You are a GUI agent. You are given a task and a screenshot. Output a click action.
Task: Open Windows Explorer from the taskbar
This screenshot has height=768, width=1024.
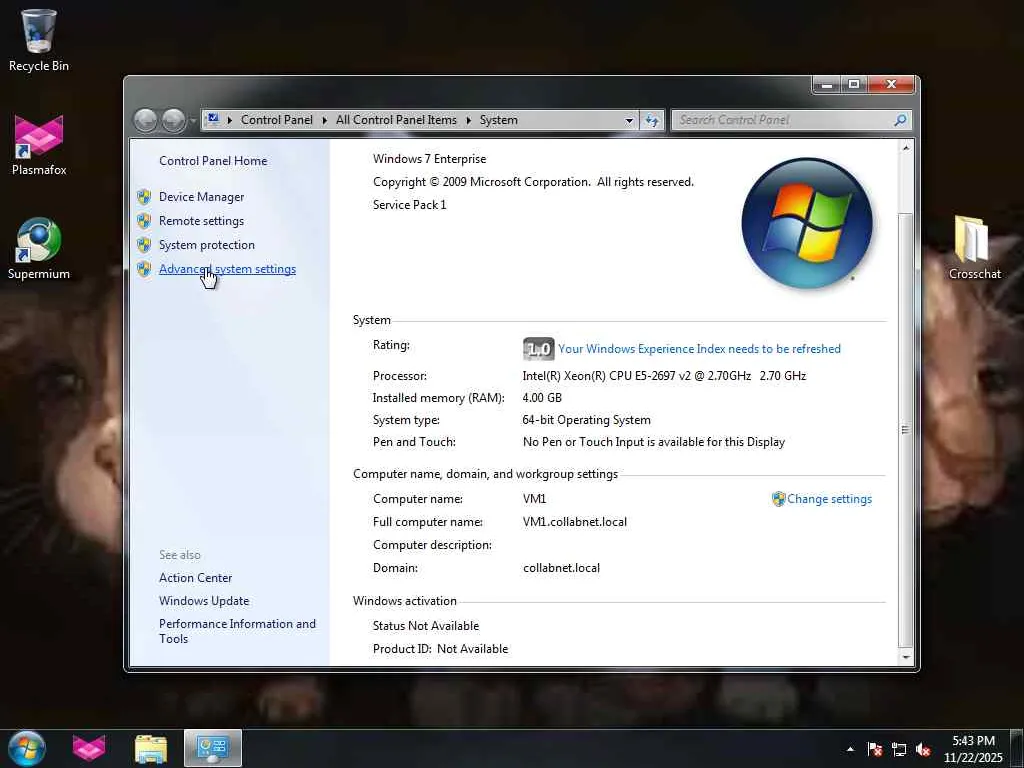151,748
